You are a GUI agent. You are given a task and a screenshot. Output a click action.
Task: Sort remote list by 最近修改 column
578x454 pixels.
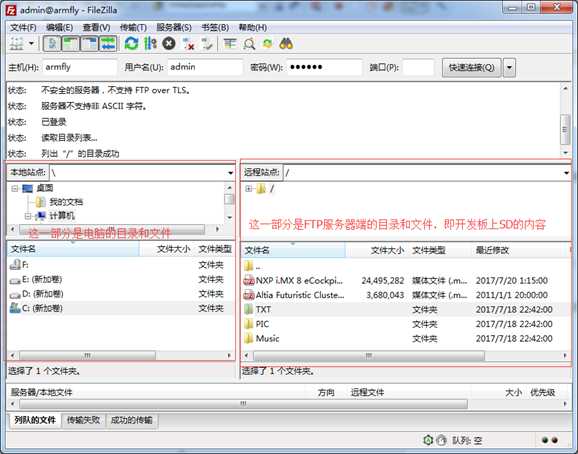point(520,250)
